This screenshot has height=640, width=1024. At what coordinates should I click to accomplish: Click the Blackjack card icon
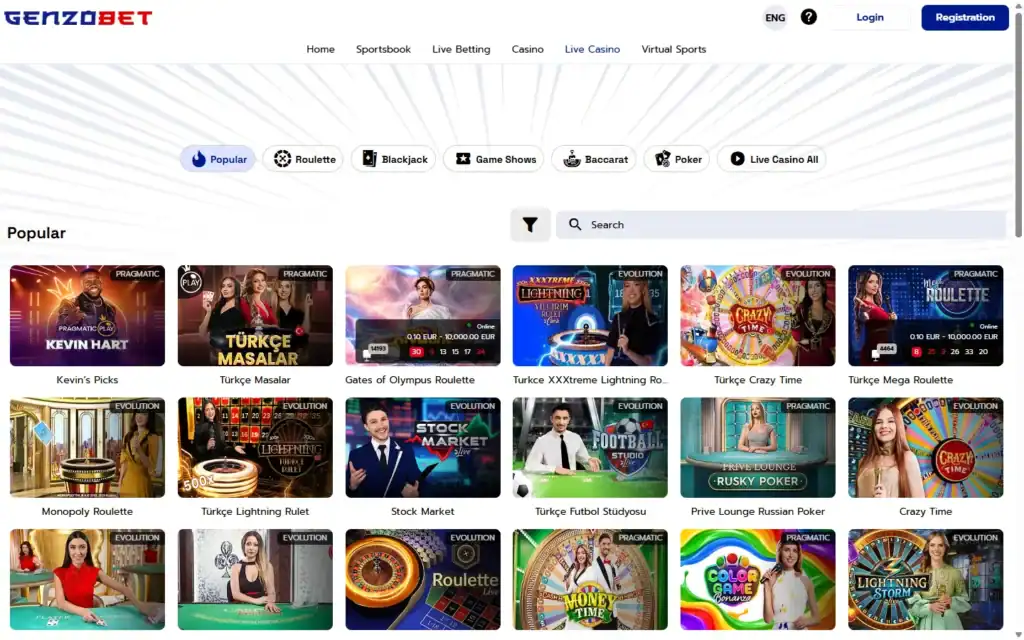coord(370,159)
